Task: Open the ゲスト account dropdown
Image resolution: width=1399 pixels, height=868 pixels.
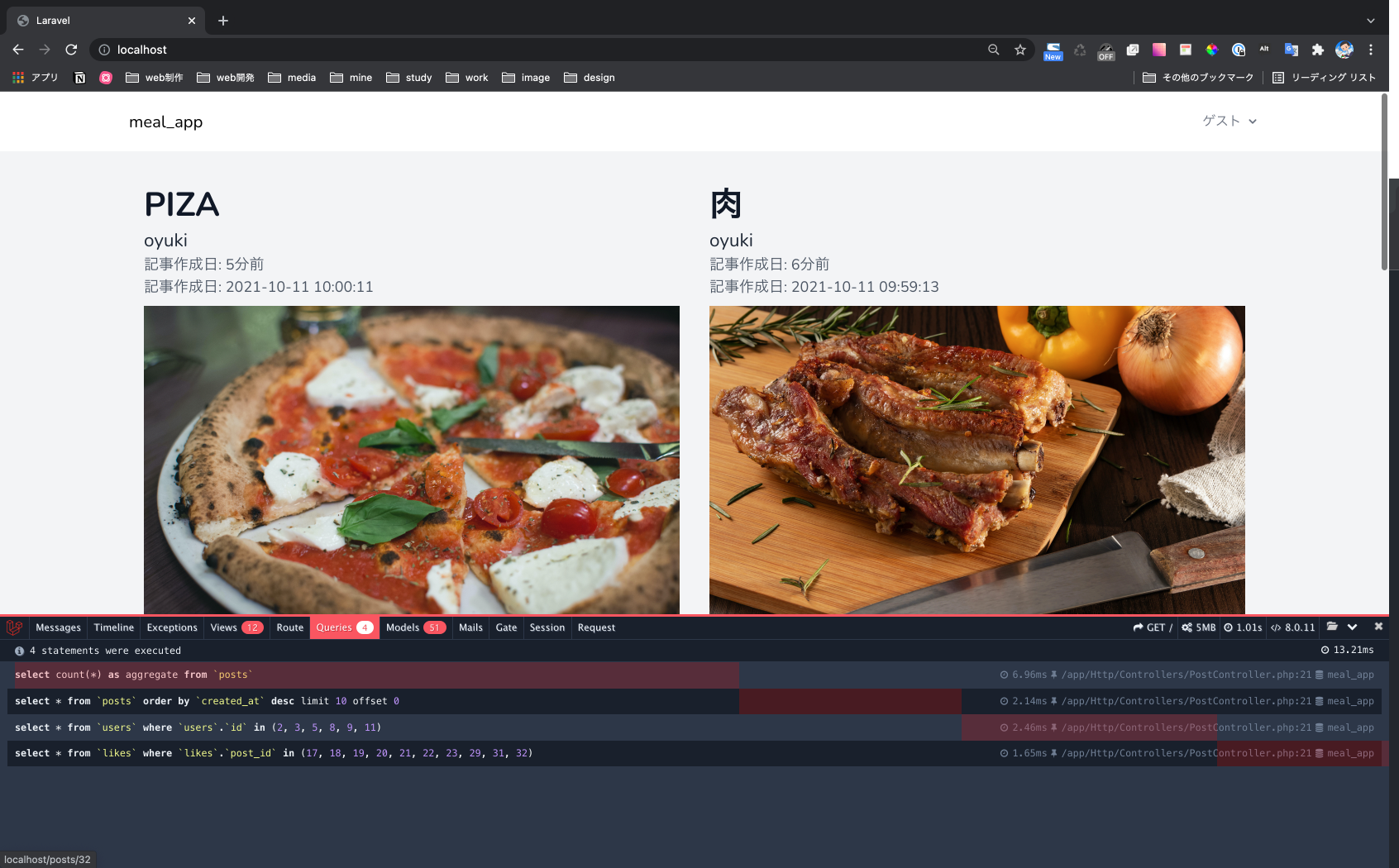Action: pos(1229,121)
